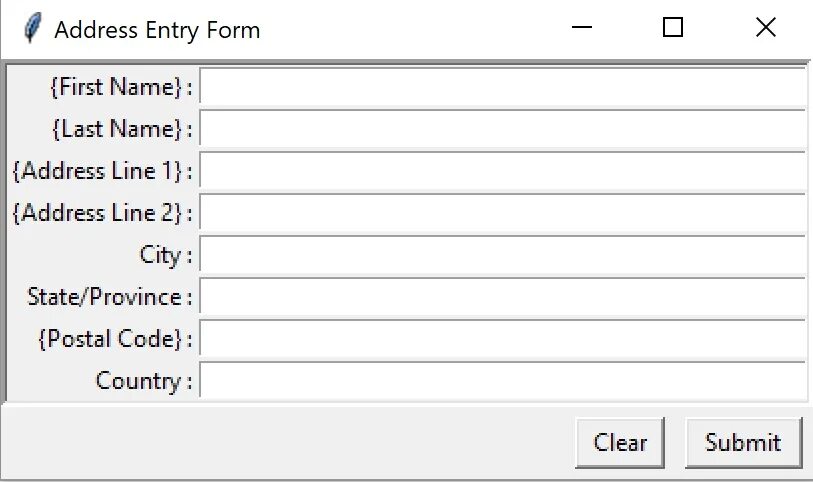Click the Tk feather icon in the title bar
813x482 pixels.
click(32, 28)
